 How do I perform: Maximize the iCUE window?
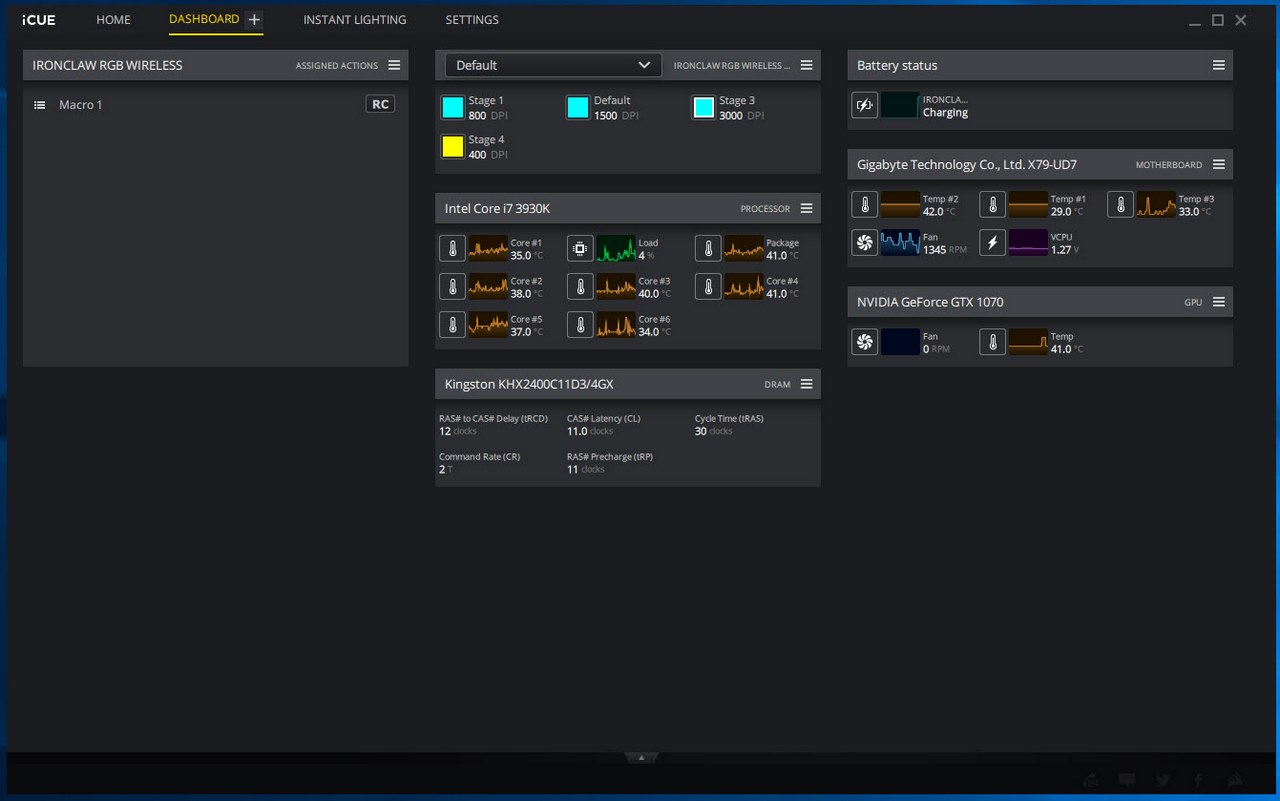click(x=1218, y=20)
